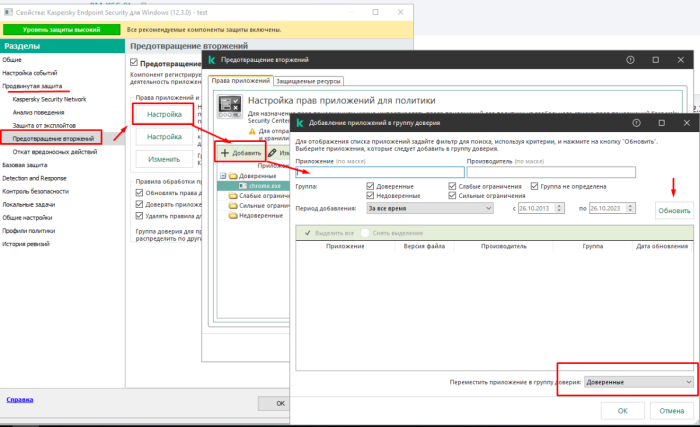Toggle the Сильные ограничения filter checkbox
Screen dimensions: 700x427
[452, 195]
